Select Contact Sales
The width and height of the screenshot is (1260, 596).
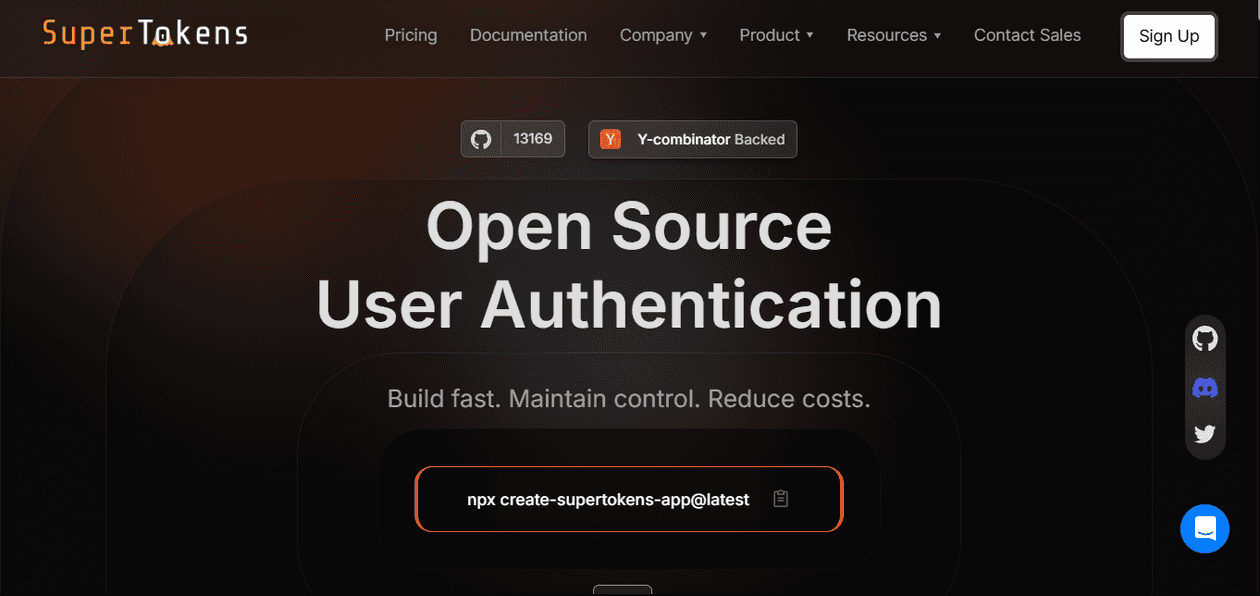(1027, 35)
